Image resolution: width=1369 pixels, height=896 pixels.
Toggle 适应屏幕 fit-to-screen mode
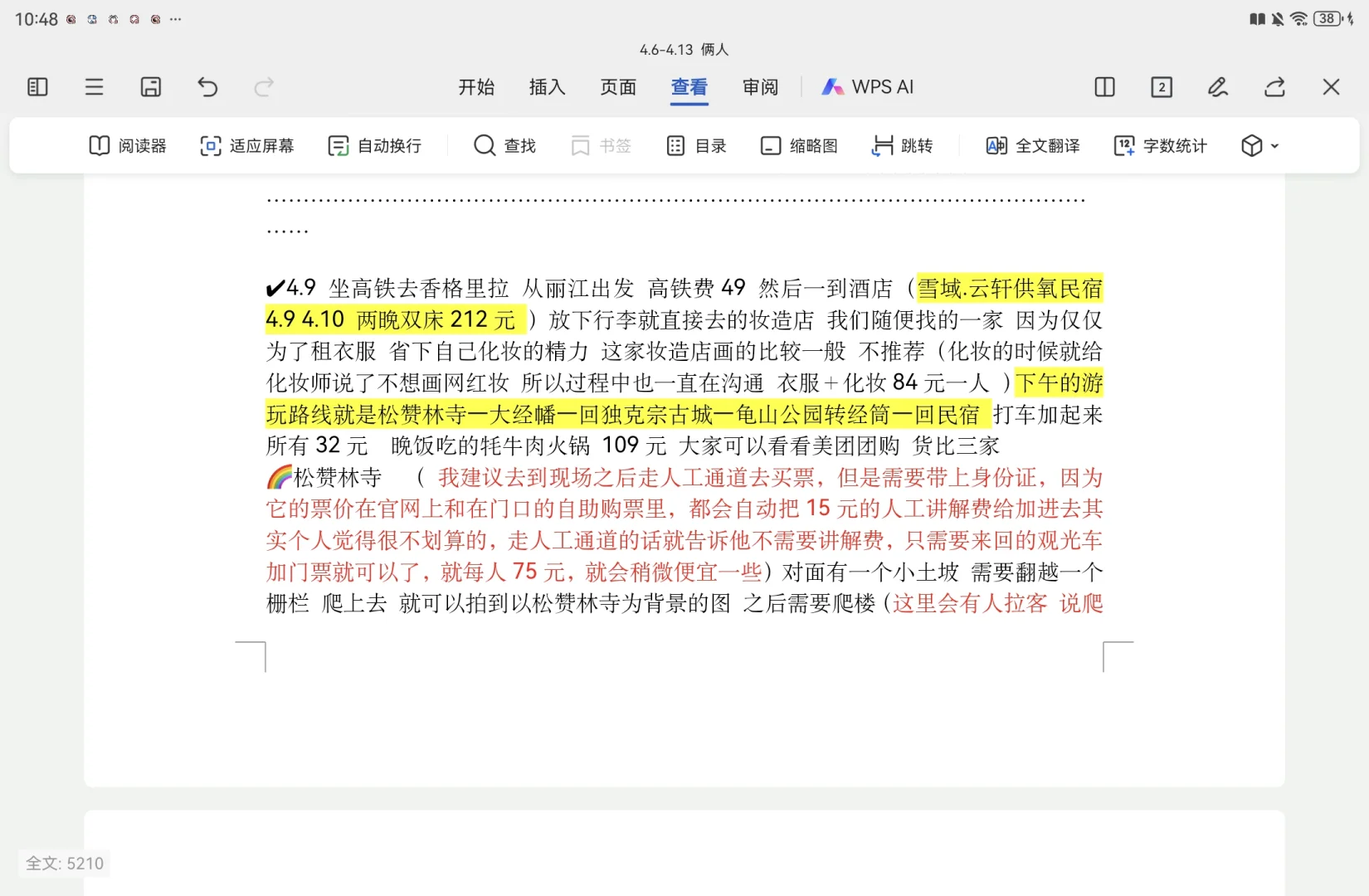246,145
